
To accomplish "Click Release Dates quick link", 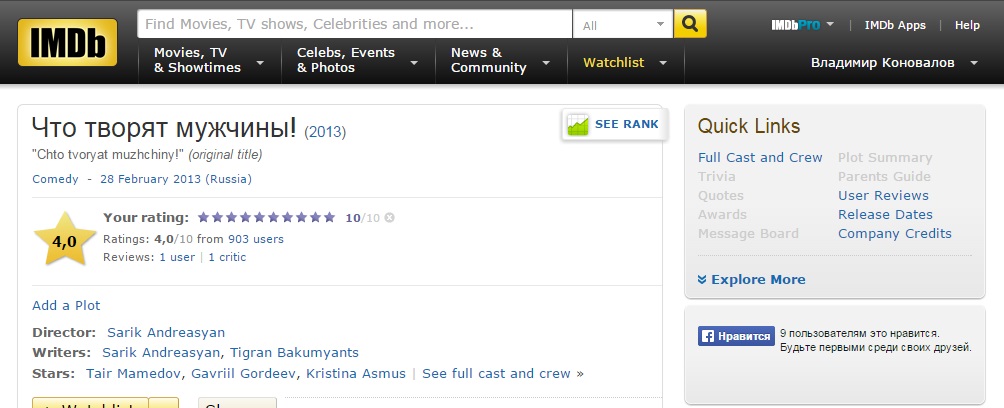I will [885, 215].
